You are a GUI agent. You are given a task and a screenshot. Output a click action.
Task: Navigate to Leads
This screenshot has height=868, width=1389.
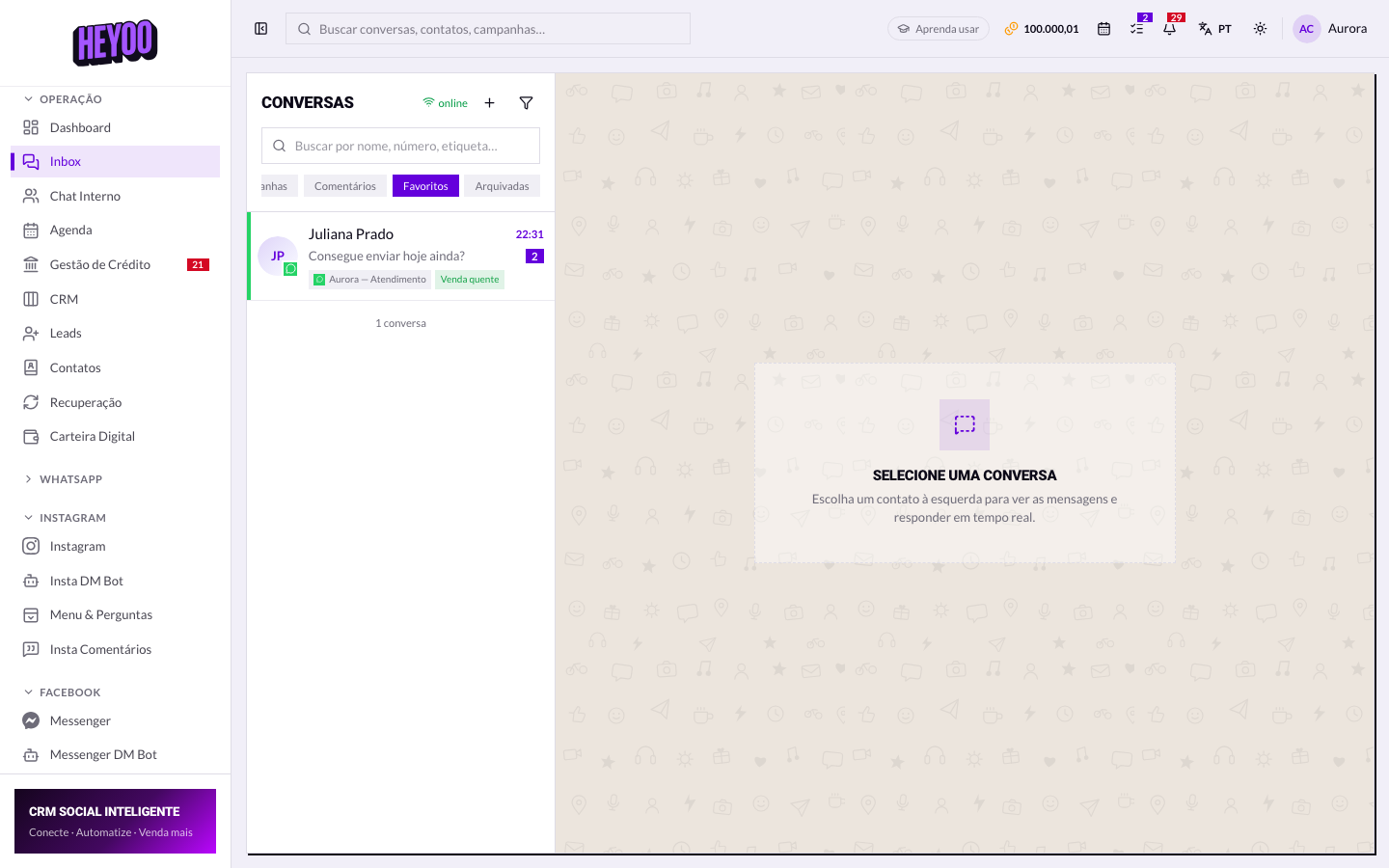[115, 333]
